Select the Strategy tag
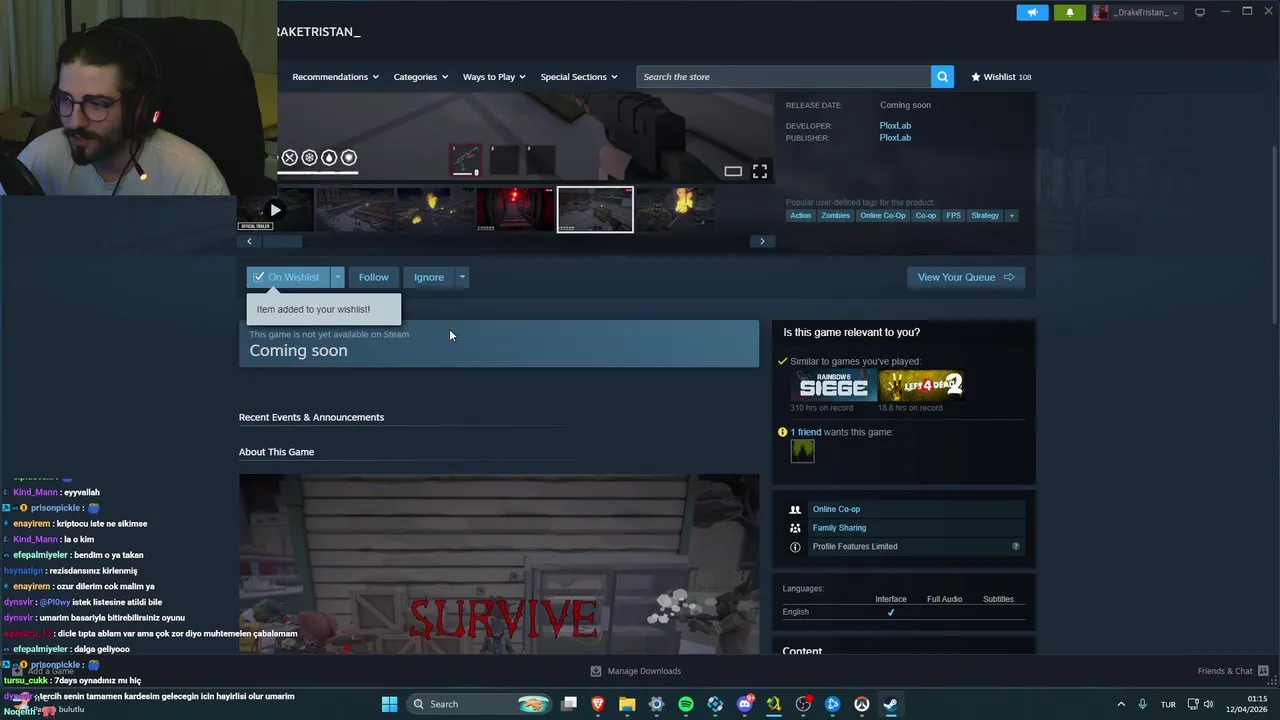1280x720 pixels. [985, 216]
